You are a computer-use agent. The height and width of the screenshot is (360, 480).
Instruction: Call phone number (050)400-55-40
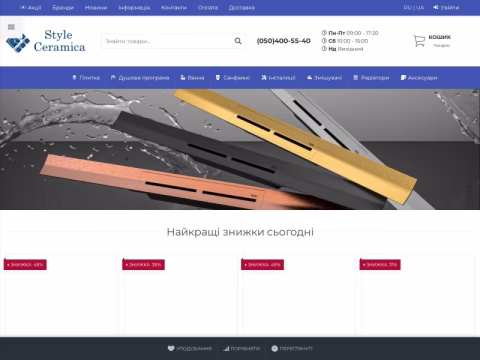point(283,41)
